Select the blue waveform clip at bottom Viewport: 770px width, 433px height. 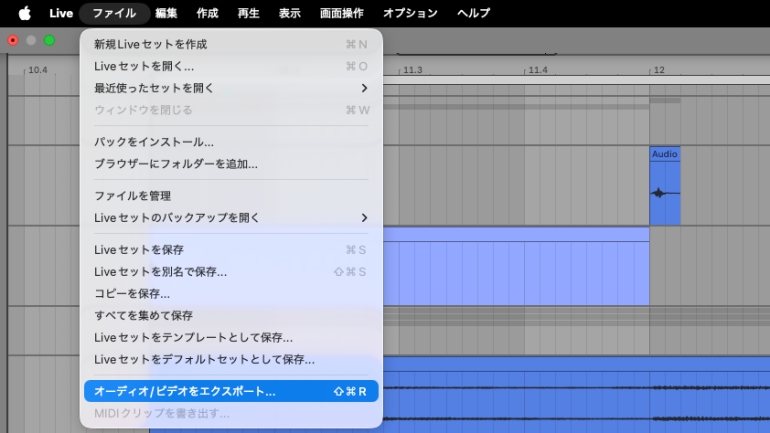click(x=577, y=395)
